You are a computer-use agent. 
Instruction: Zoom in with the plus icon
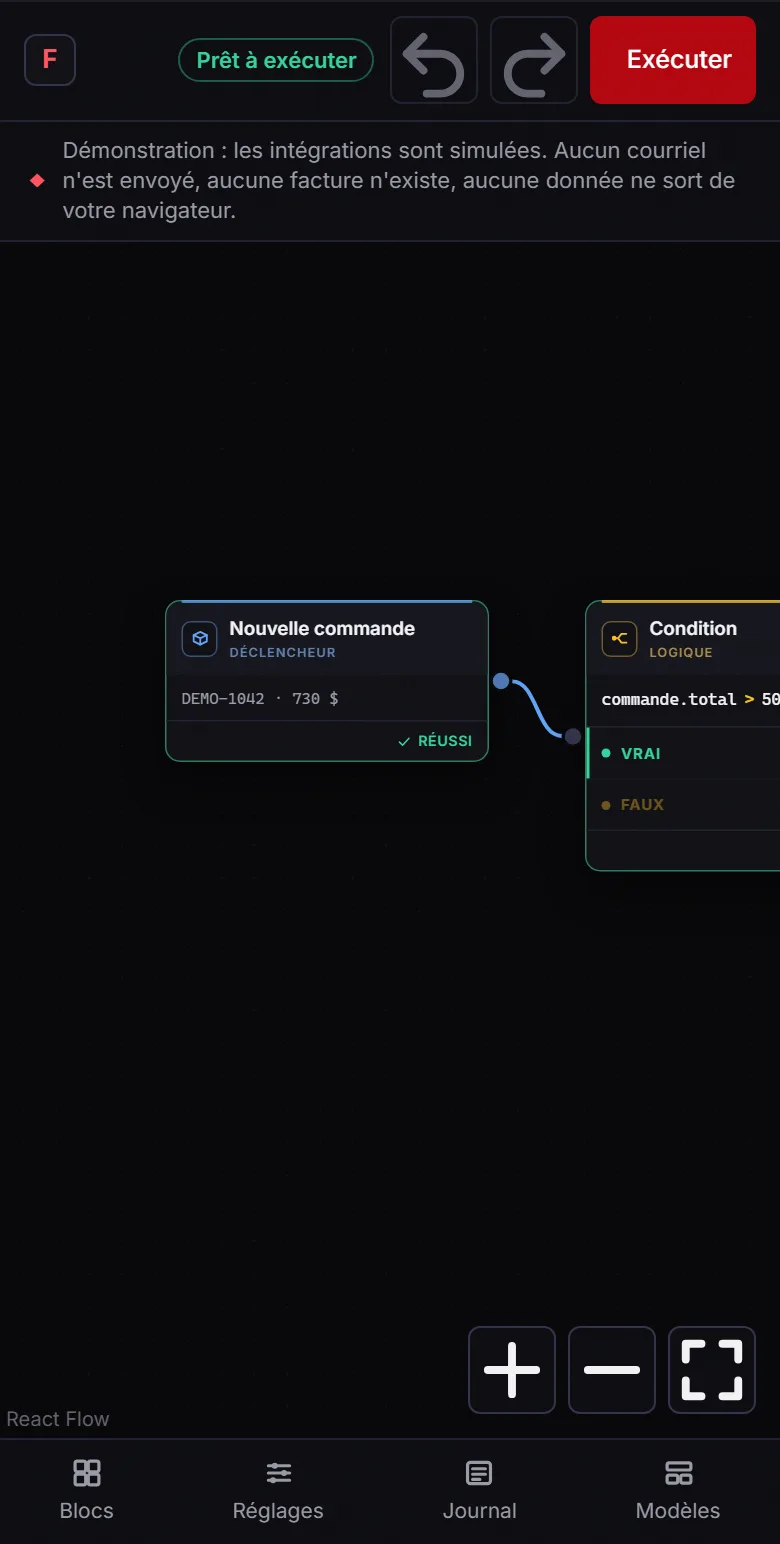512,1370
